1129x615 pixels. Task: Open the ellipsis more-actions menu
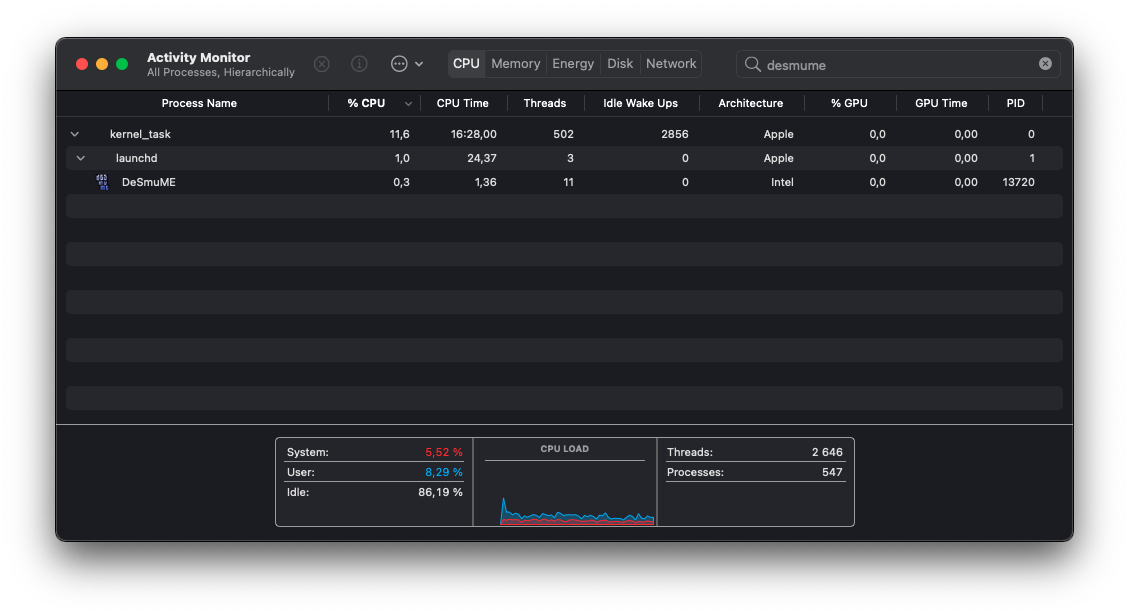(x=407, y=64)
